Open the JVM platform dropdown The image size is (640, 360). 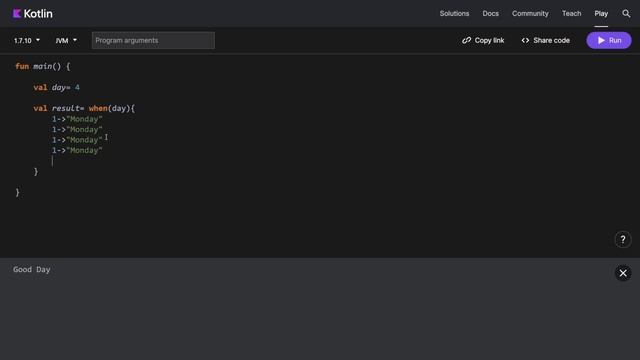pyautogui.click(x=66, y=40)
